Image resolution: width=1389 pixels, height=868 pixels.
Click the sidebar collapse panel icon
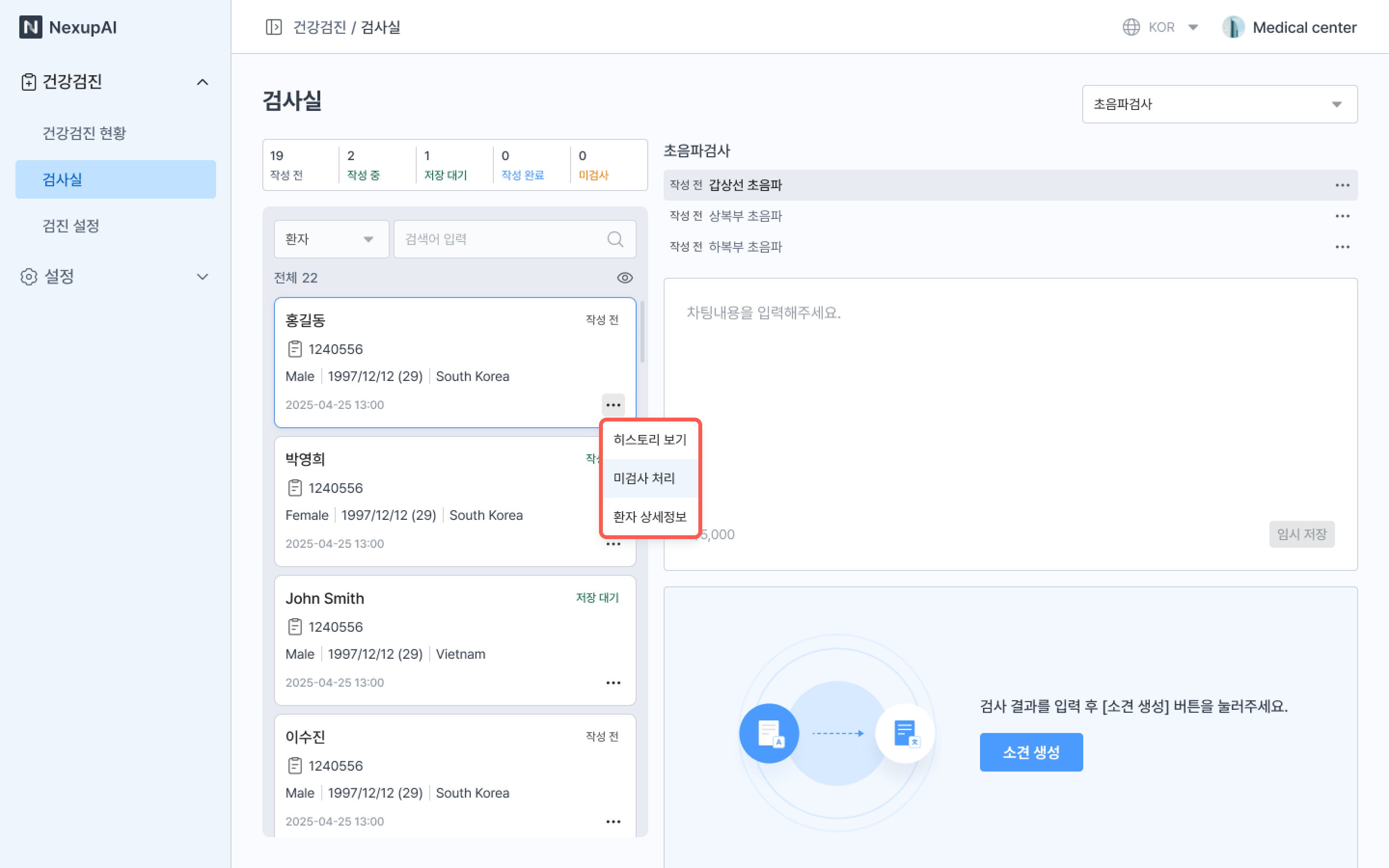pos(273,27)
